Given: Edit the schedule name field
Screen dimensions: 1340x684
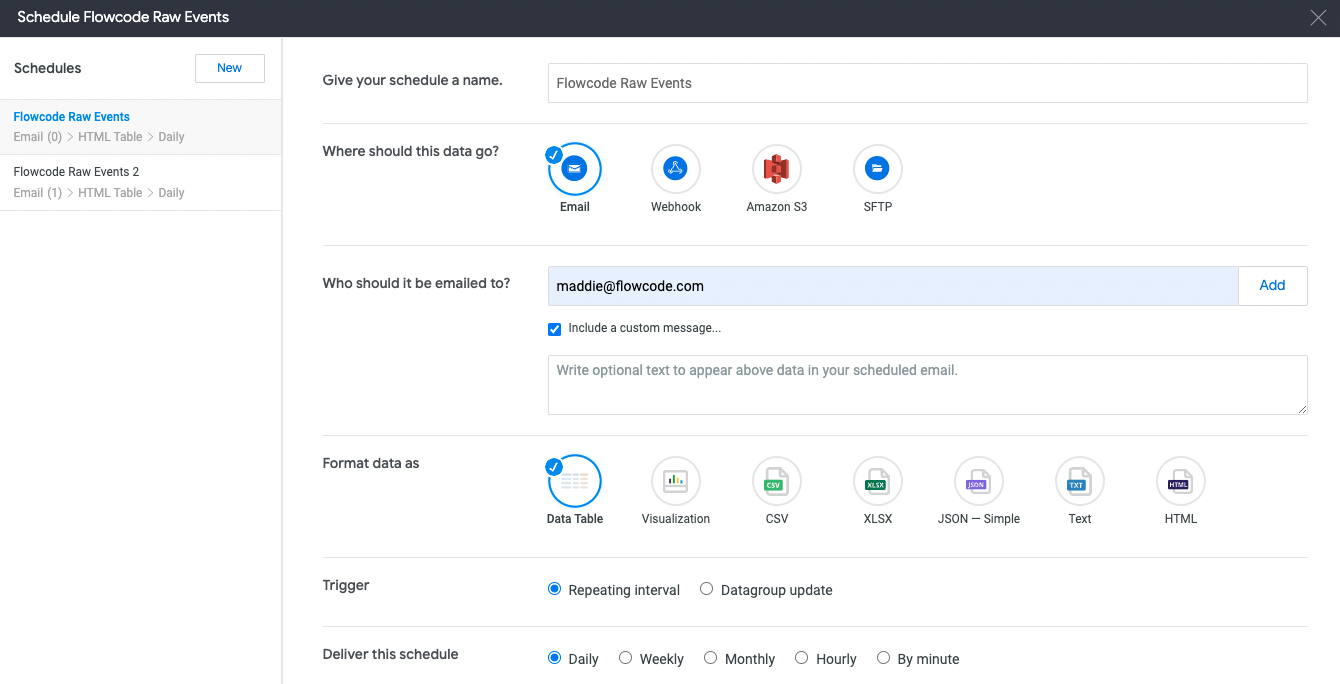Looking at the screenshot, I should [928, 83].
